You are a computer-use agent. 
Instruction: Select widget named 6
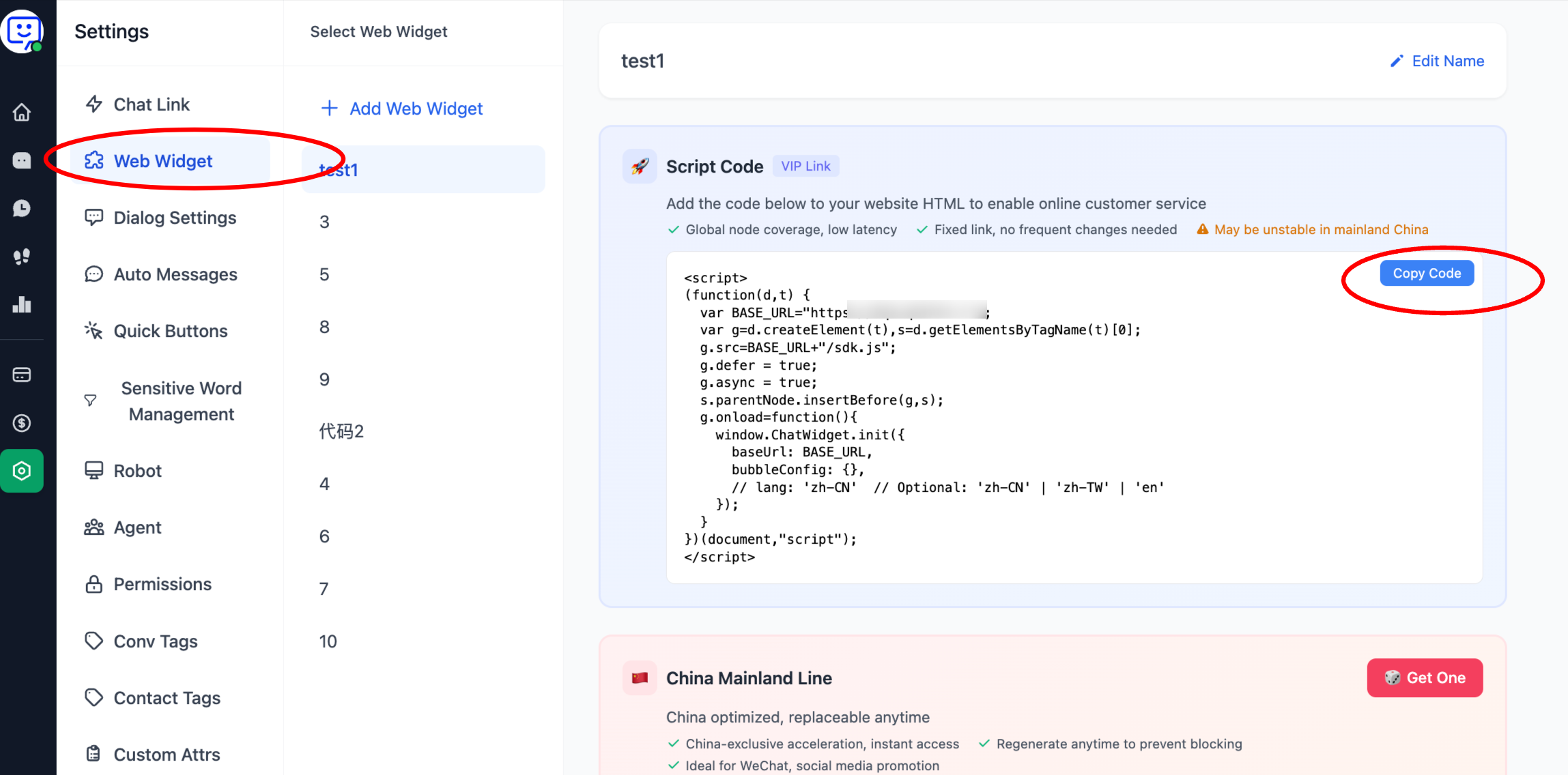pos(423,536)
